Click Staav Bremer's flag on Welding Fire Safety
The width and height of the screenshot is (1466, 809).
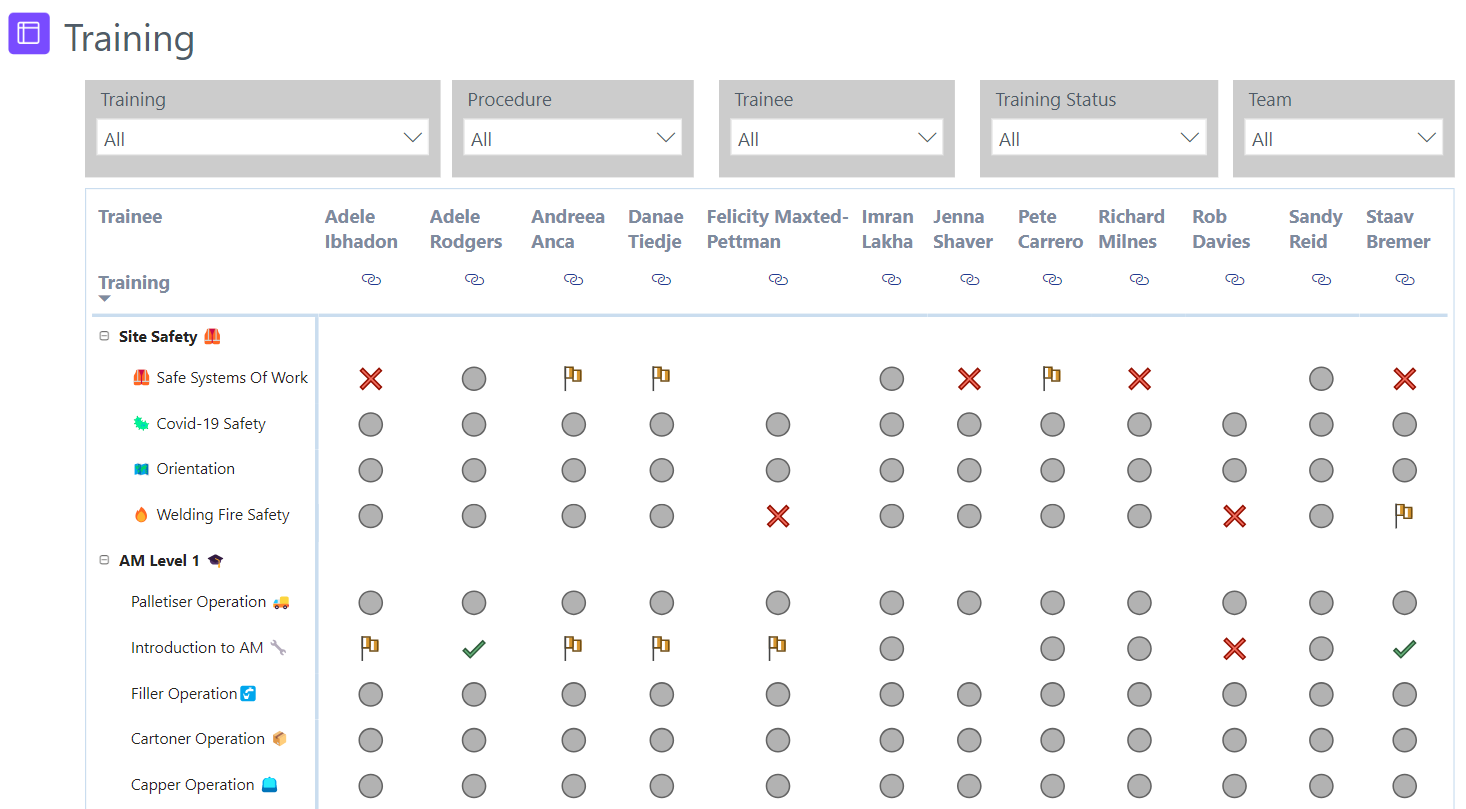click(1404, 515)
